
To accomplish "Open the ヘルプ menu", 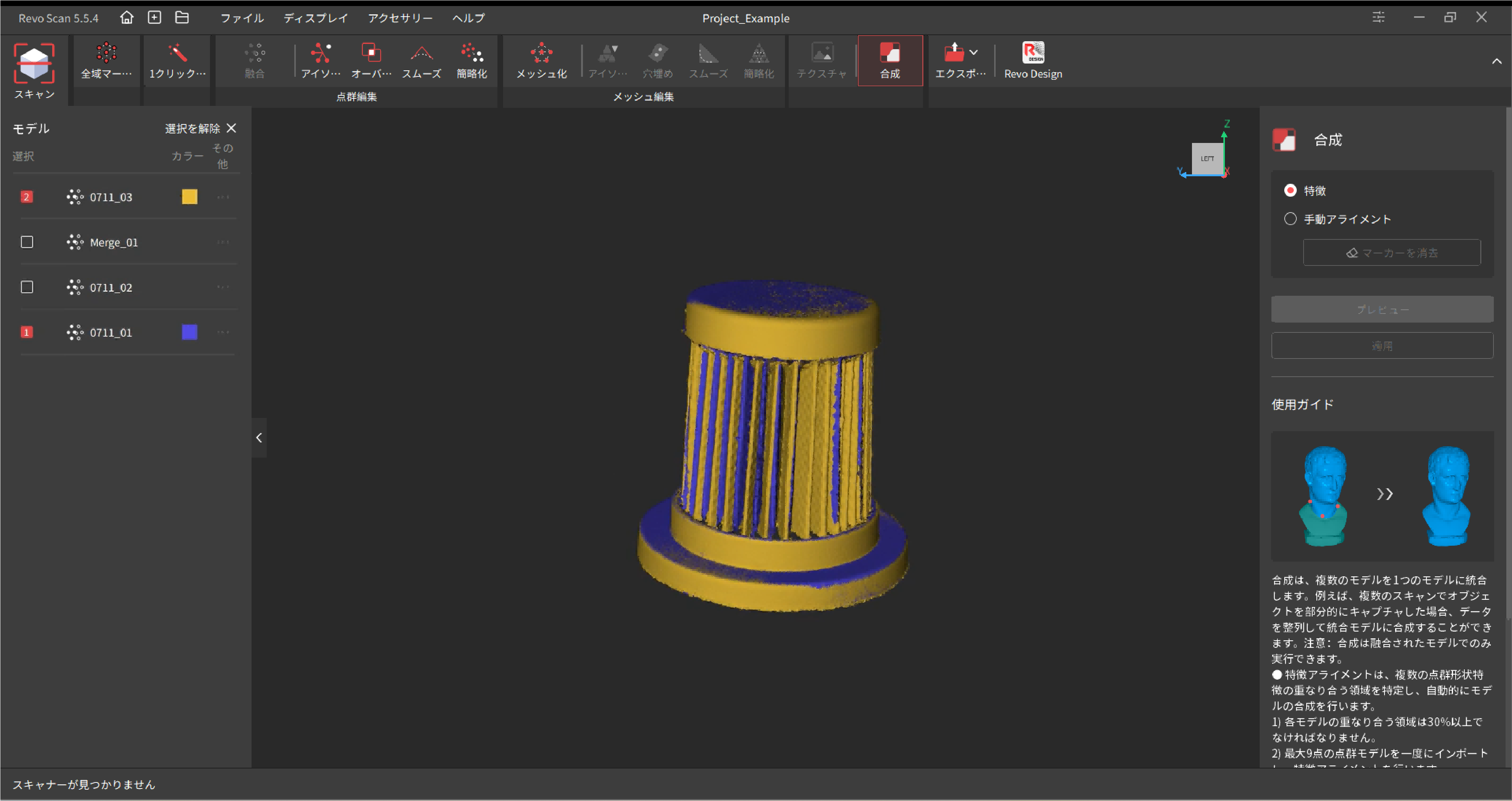I will pyautogui.click(x=468, y=18).
